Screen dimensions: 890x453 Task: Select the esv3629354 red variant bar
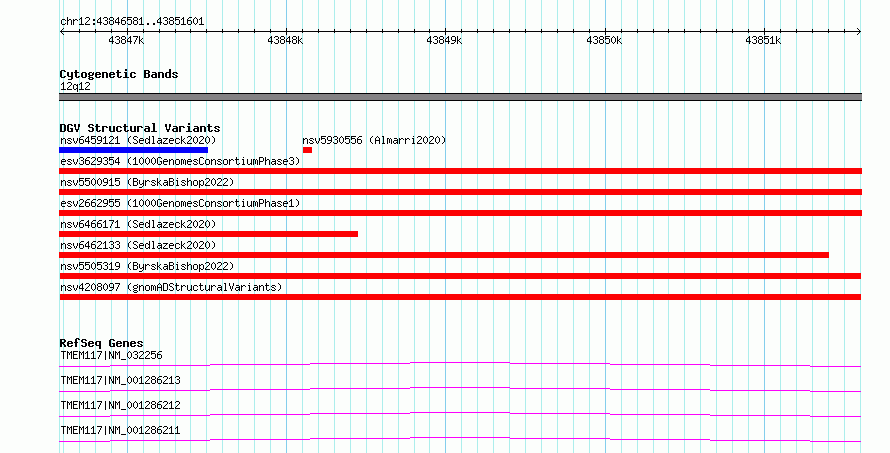click(460, 171)
